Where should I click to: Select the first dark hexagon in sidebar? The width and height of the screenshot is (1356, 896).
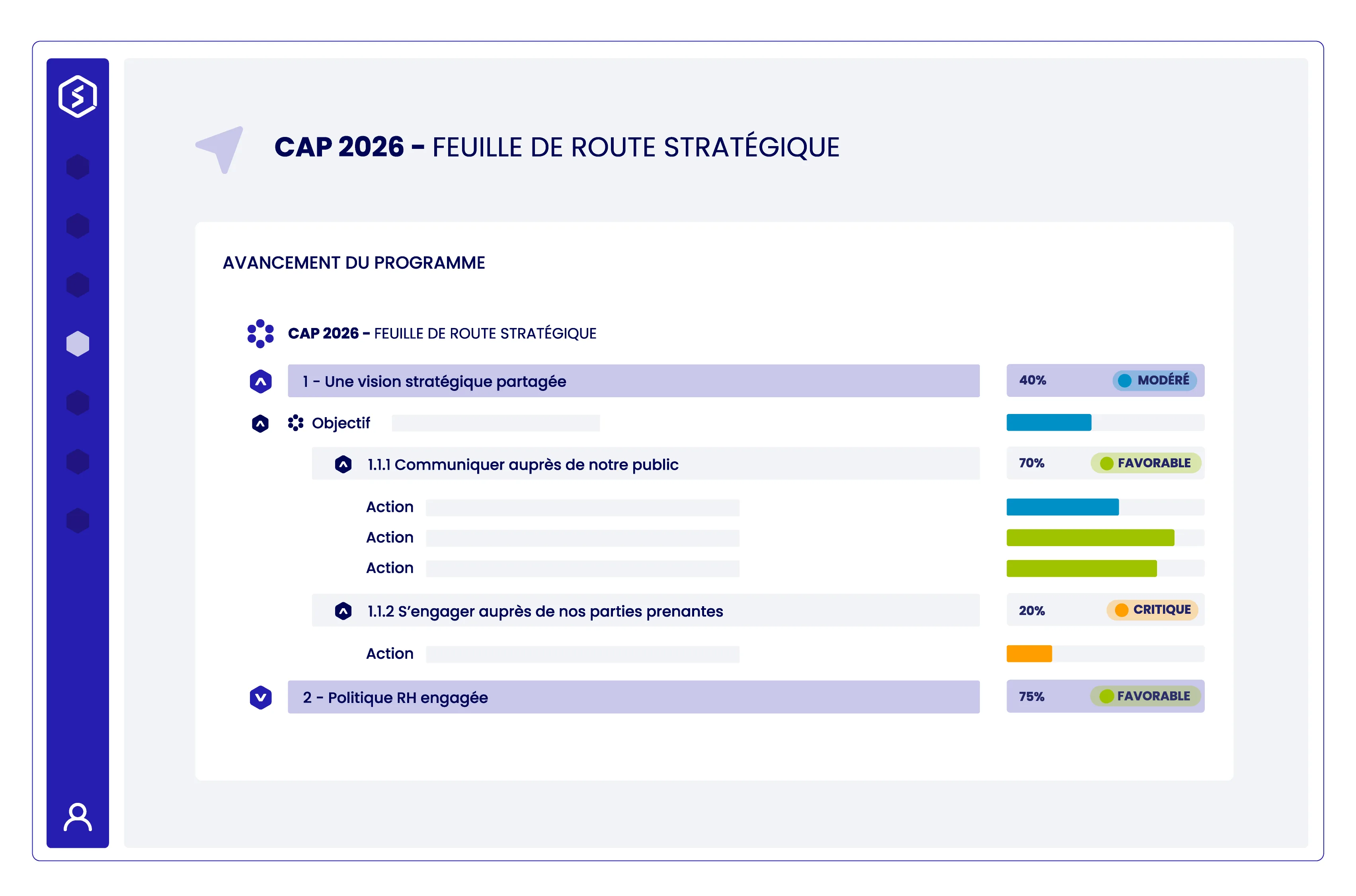click(78, 167)
